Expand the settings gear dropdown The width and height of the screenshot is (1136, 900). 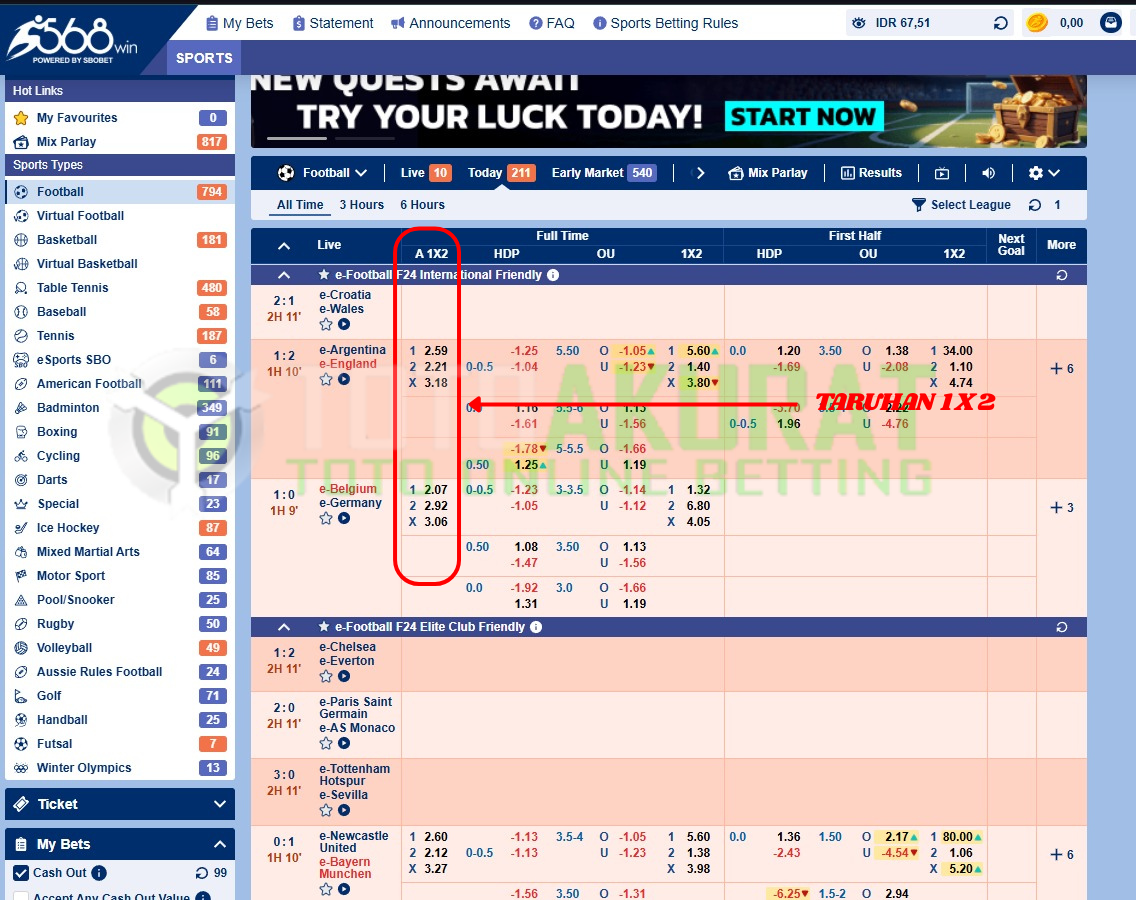point(1043,173)
